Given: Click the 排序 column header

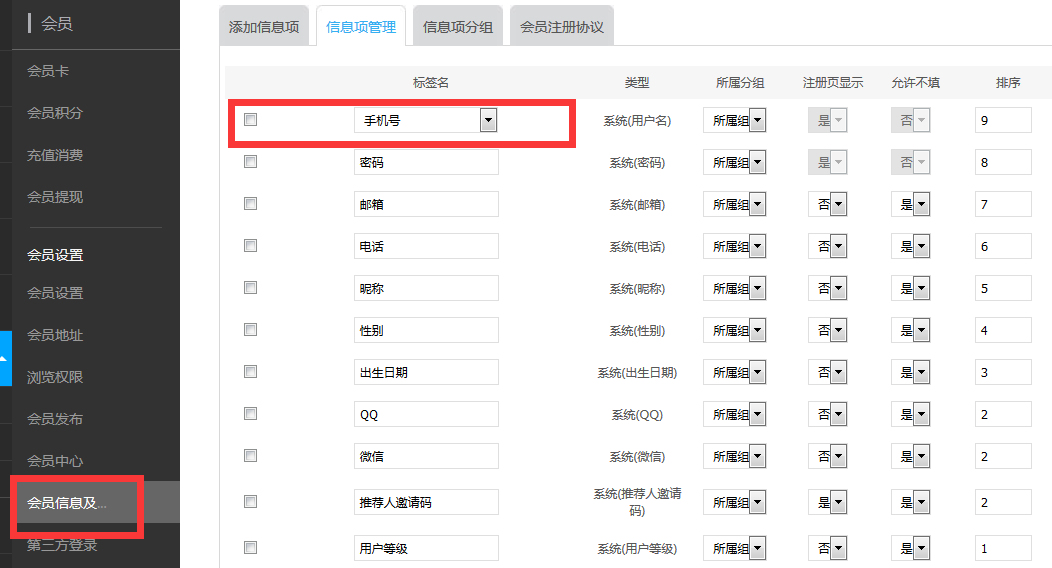Looking at the screenshot, I should [1008, 82].
